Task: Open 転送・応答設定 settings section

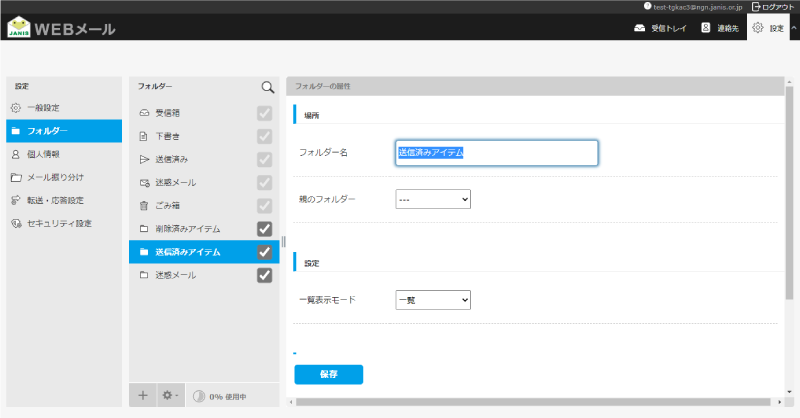Action: [x=64, y=200]
